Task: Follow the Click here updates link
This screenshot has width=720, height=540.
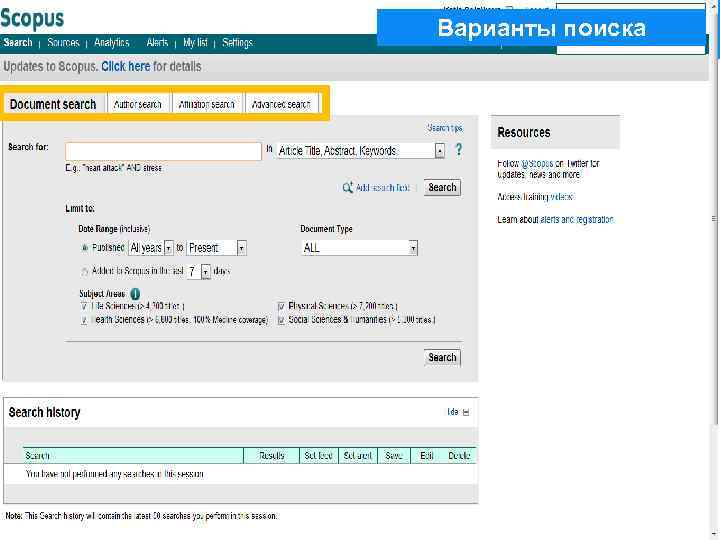Action: coord(125,67)
